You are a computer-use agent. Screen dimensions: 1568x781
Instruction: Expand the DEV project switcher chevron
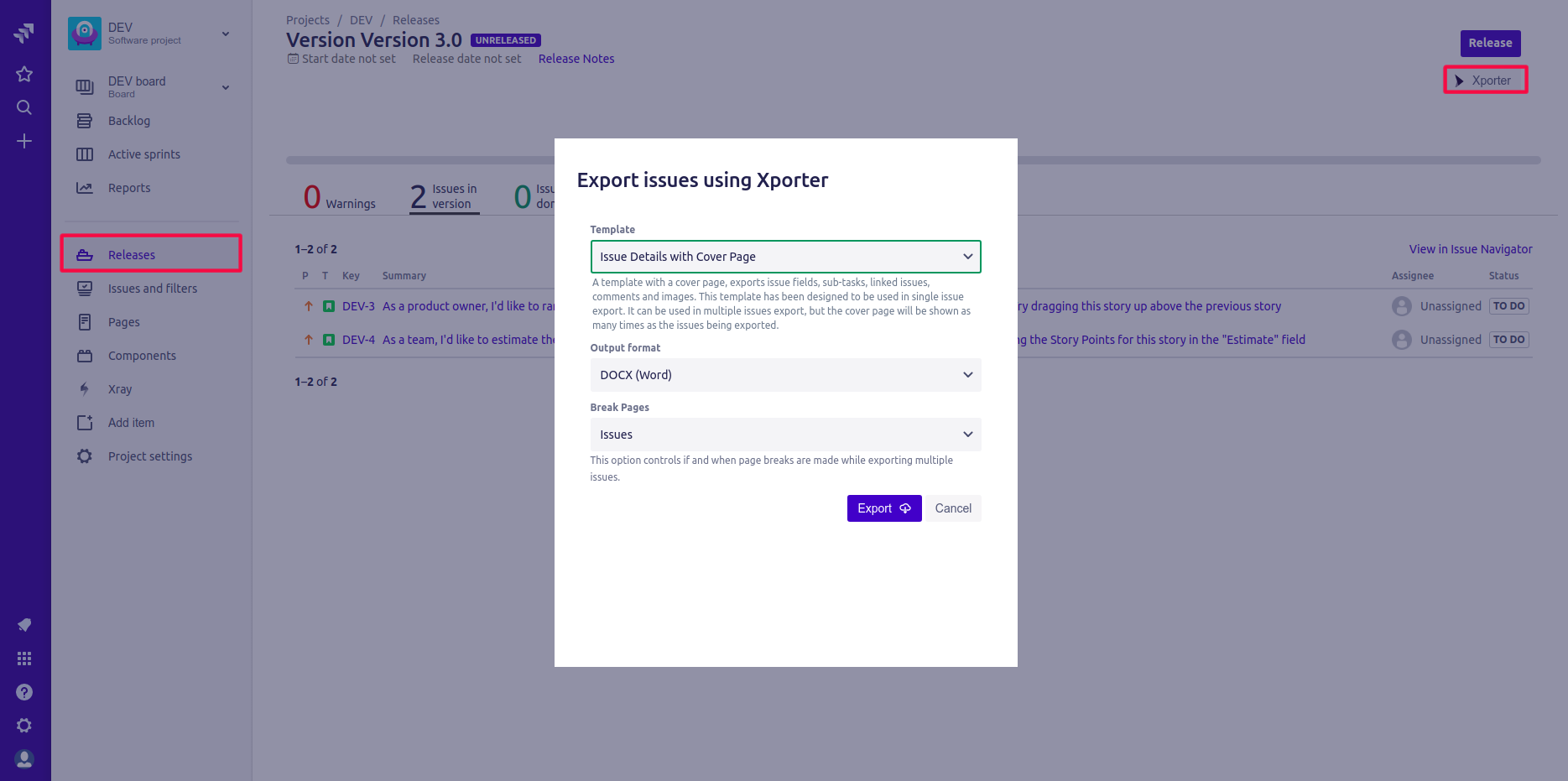[226, 34]
